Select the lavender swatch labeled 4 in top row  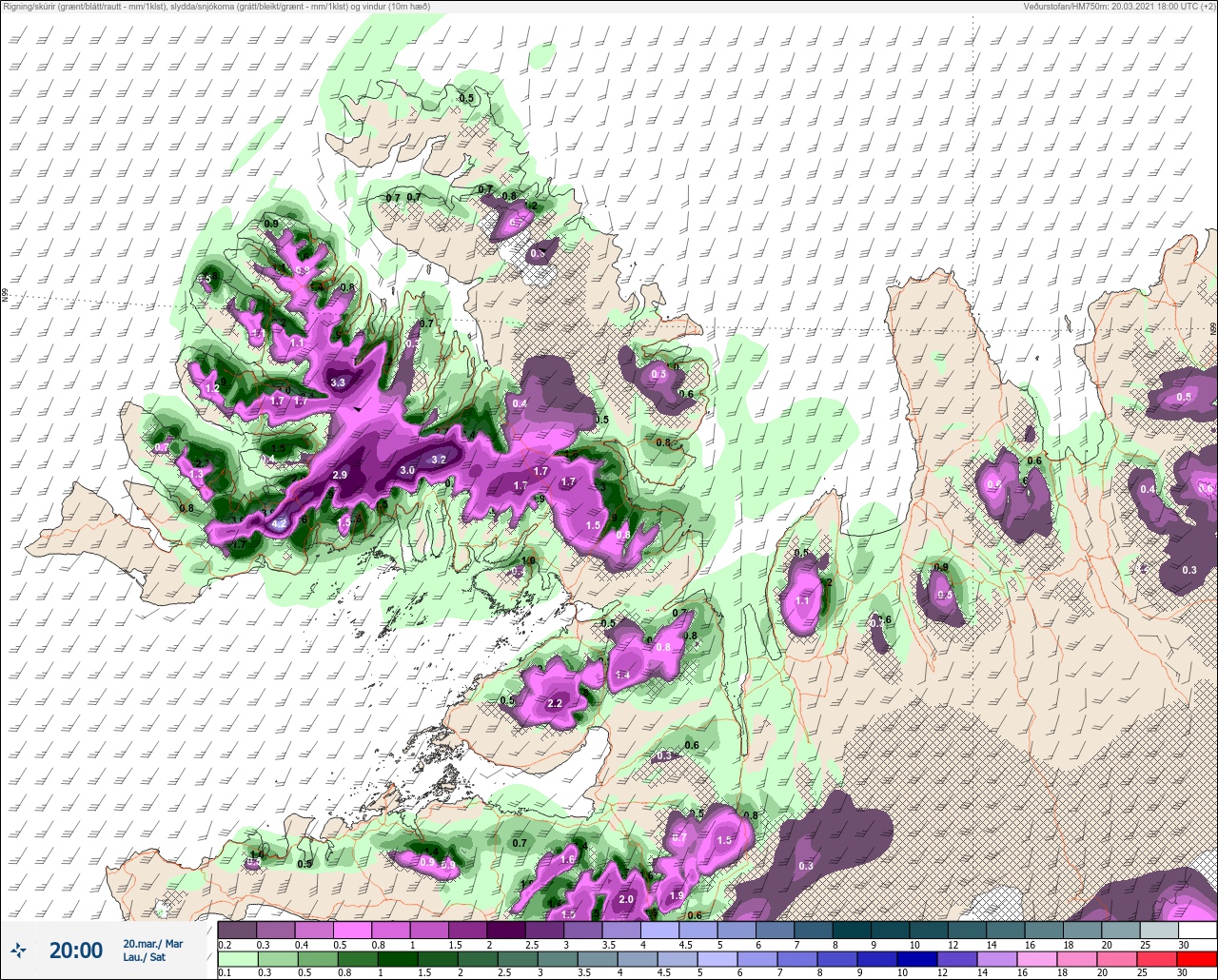[659, 930]
